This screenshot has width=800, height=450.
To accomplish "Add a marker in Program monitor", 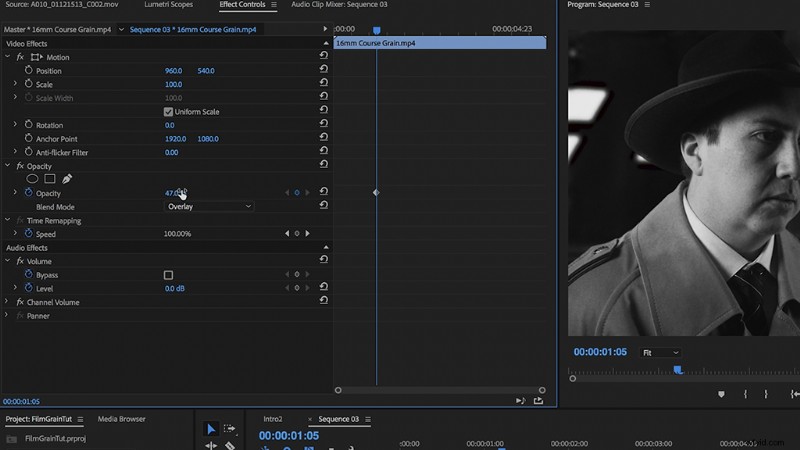I will [721, 394].
